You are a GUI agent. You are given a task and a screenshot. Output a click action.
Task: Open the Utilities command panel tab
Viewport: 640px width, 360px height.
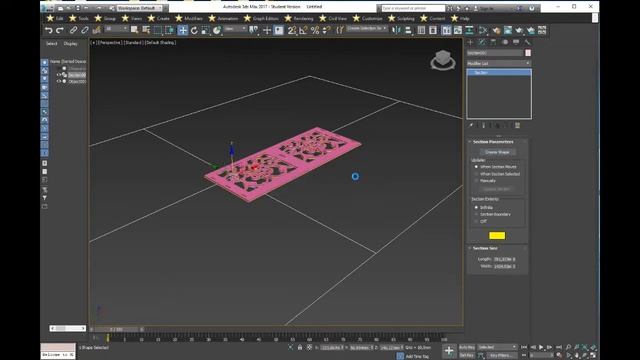click(527, 42)
